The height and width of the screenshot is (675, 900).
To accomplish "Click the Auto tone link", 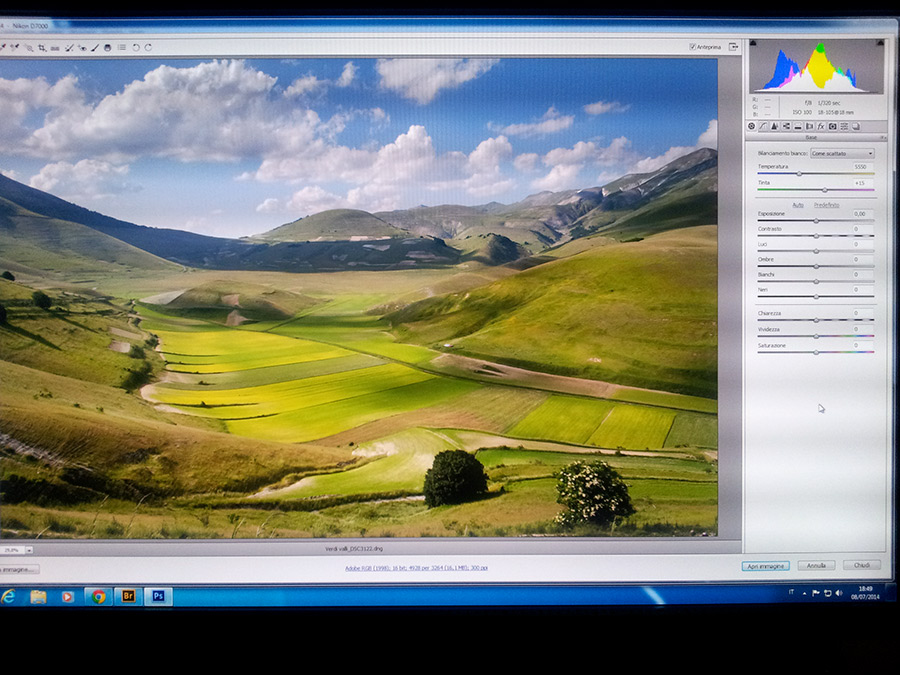I will [x=798, y=205].
